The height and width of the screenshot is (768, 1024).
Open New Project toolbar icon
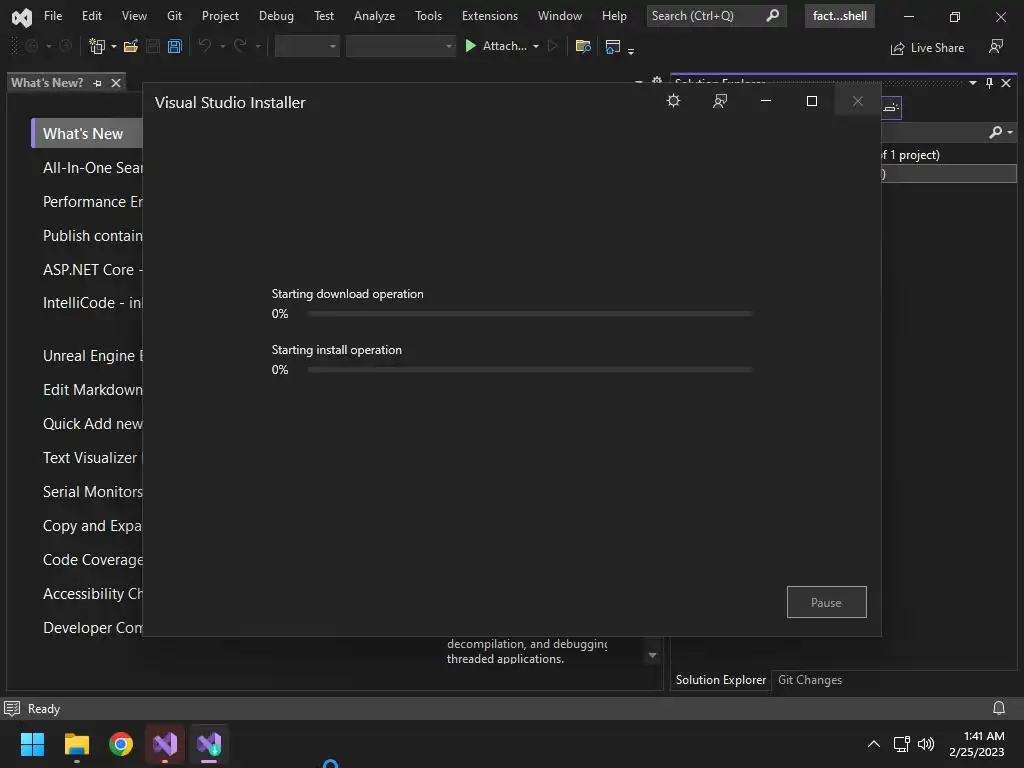point(97,46)
